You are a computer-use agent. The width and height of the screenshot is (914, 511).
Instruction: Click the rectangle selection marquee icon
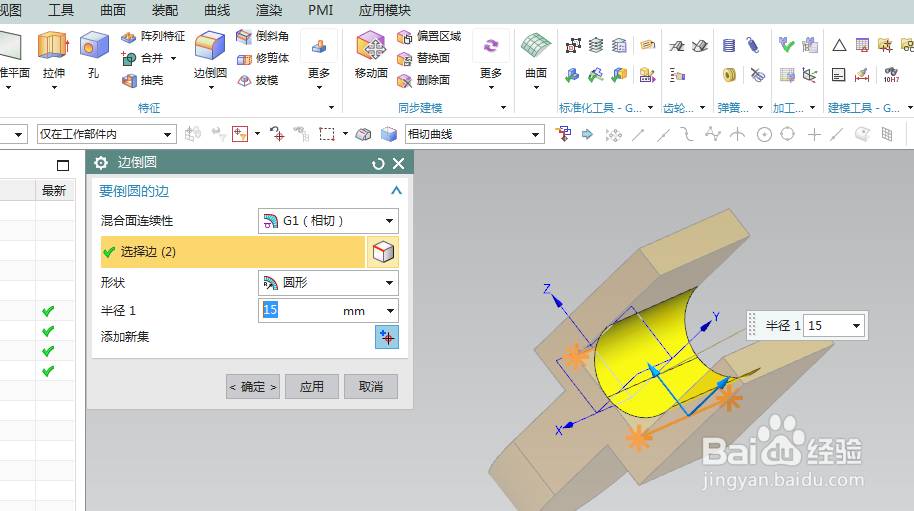[x=327, y=135]
